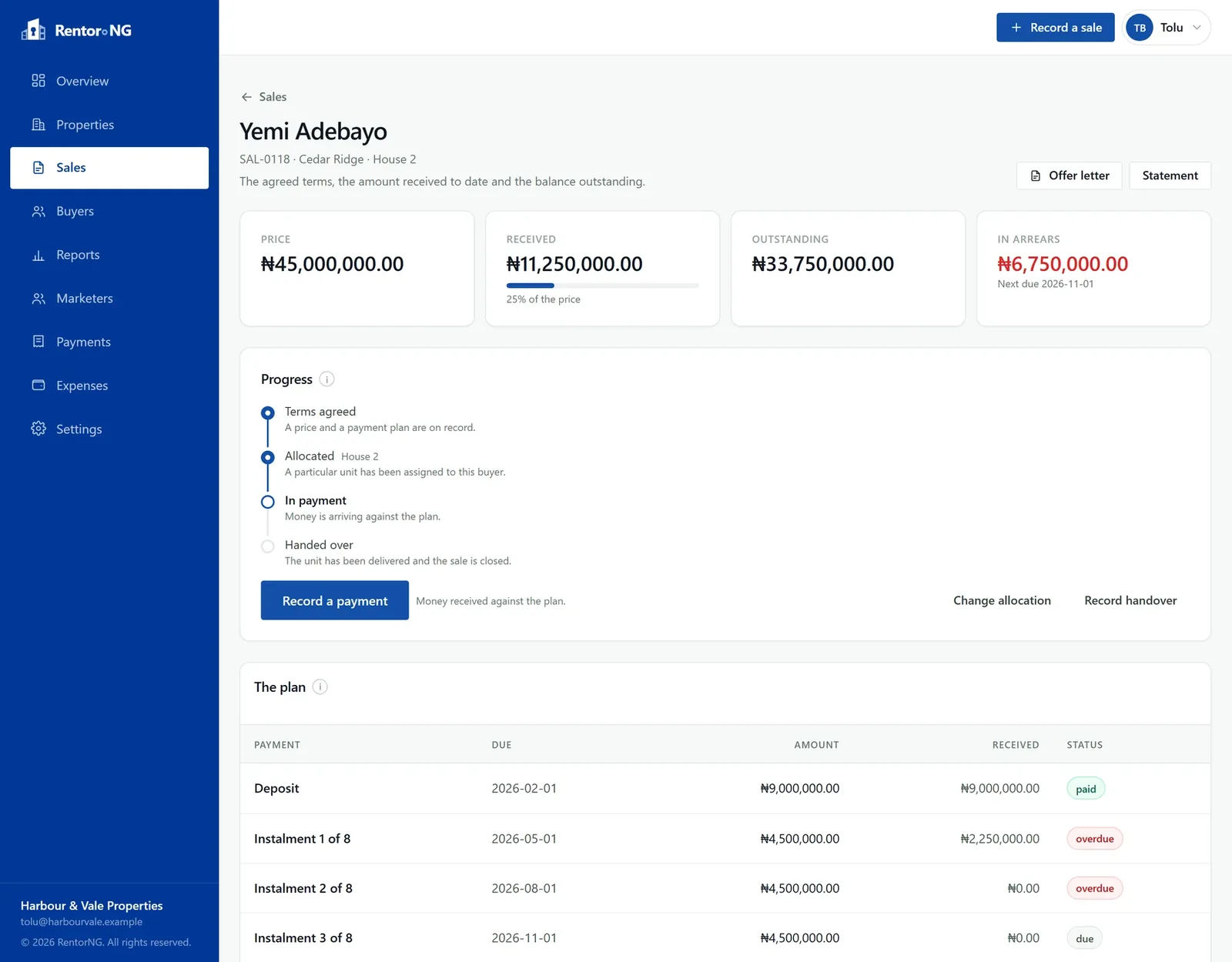Select the Handed over step circle
Viewport: 1232px width, 962px height.
(268, 546)
